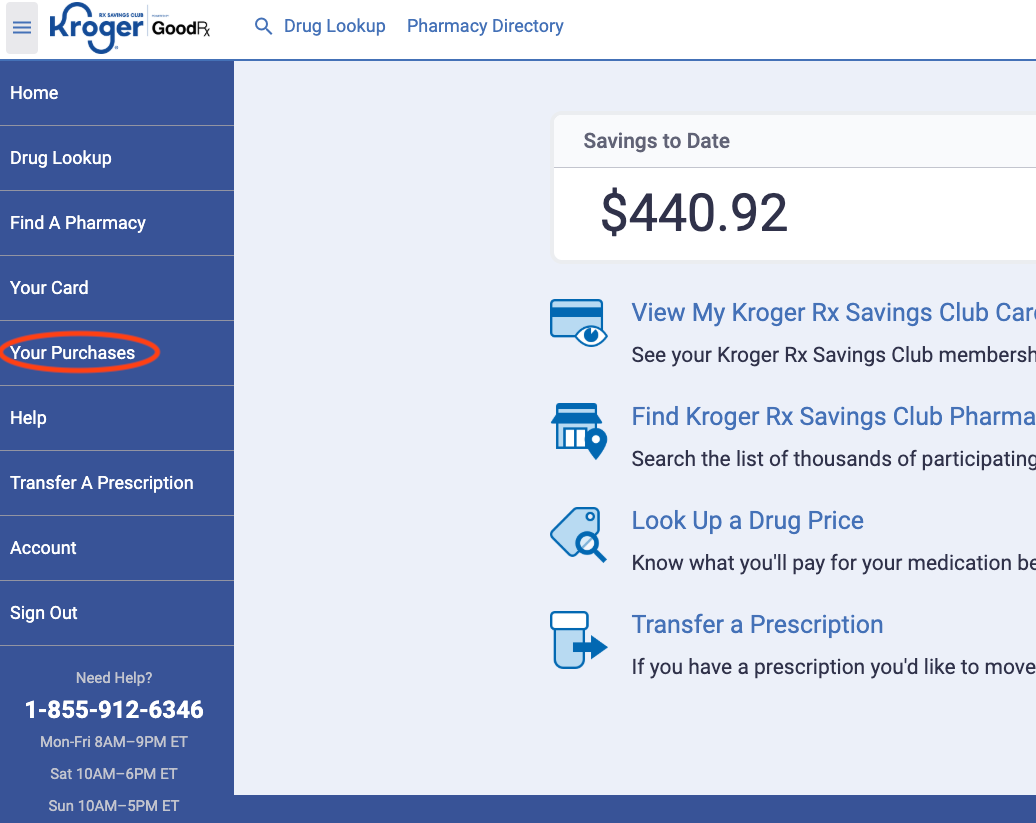Select Find A Pharmacy in the sidebar

pyautogui.click(x=77, y=222)
